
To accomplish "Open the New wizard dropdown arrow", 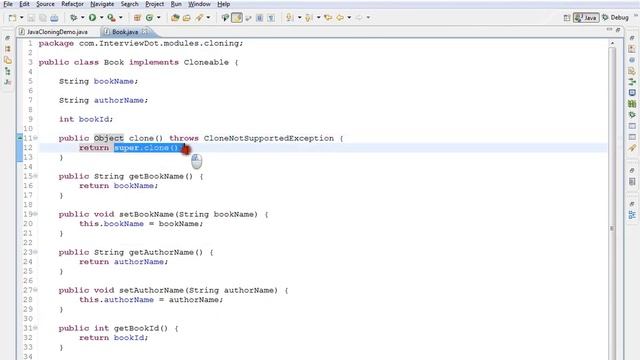I will coord(22,18).
